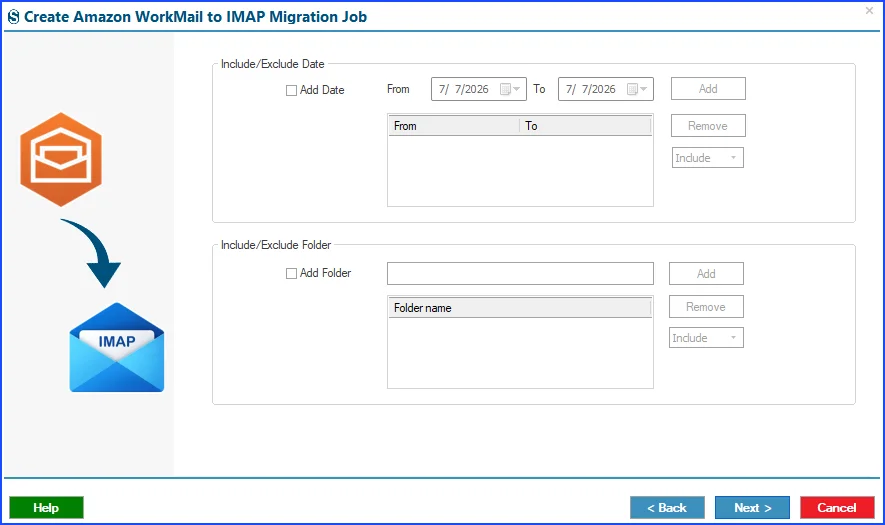Close the migration job dialog
Viewport: 885px width, 525px height.
coord(869,11)
